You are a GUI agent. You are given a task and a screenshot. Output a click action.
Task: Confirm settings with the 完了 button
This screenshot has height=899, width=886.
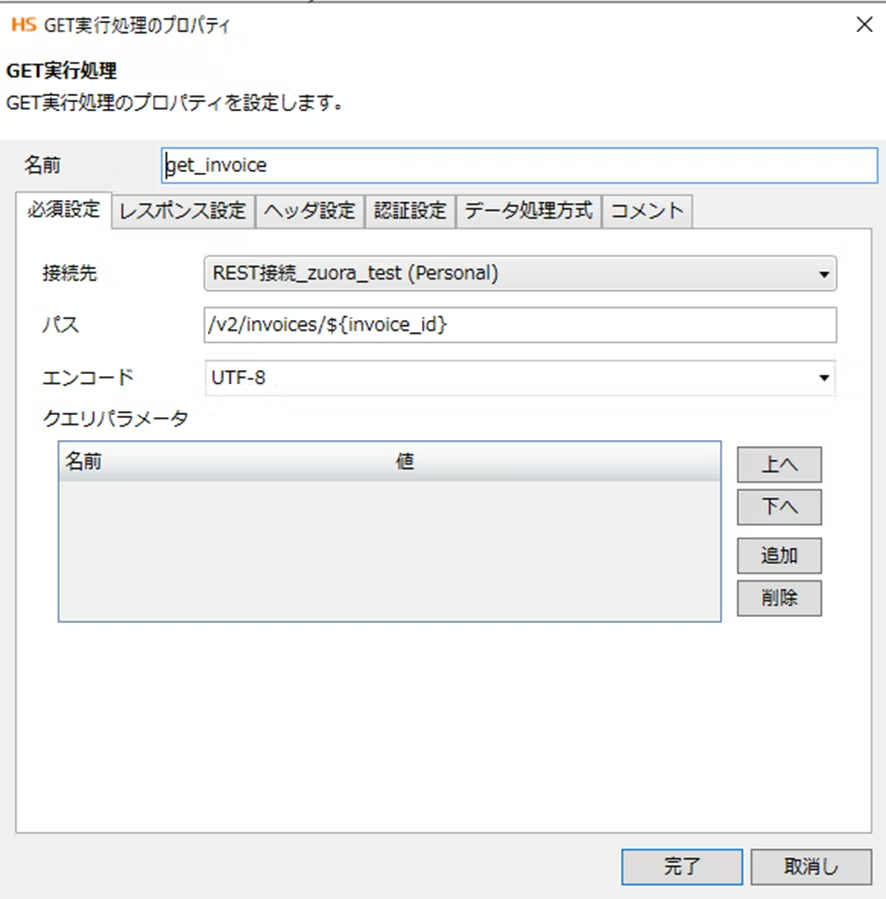(x=681, y=867)
